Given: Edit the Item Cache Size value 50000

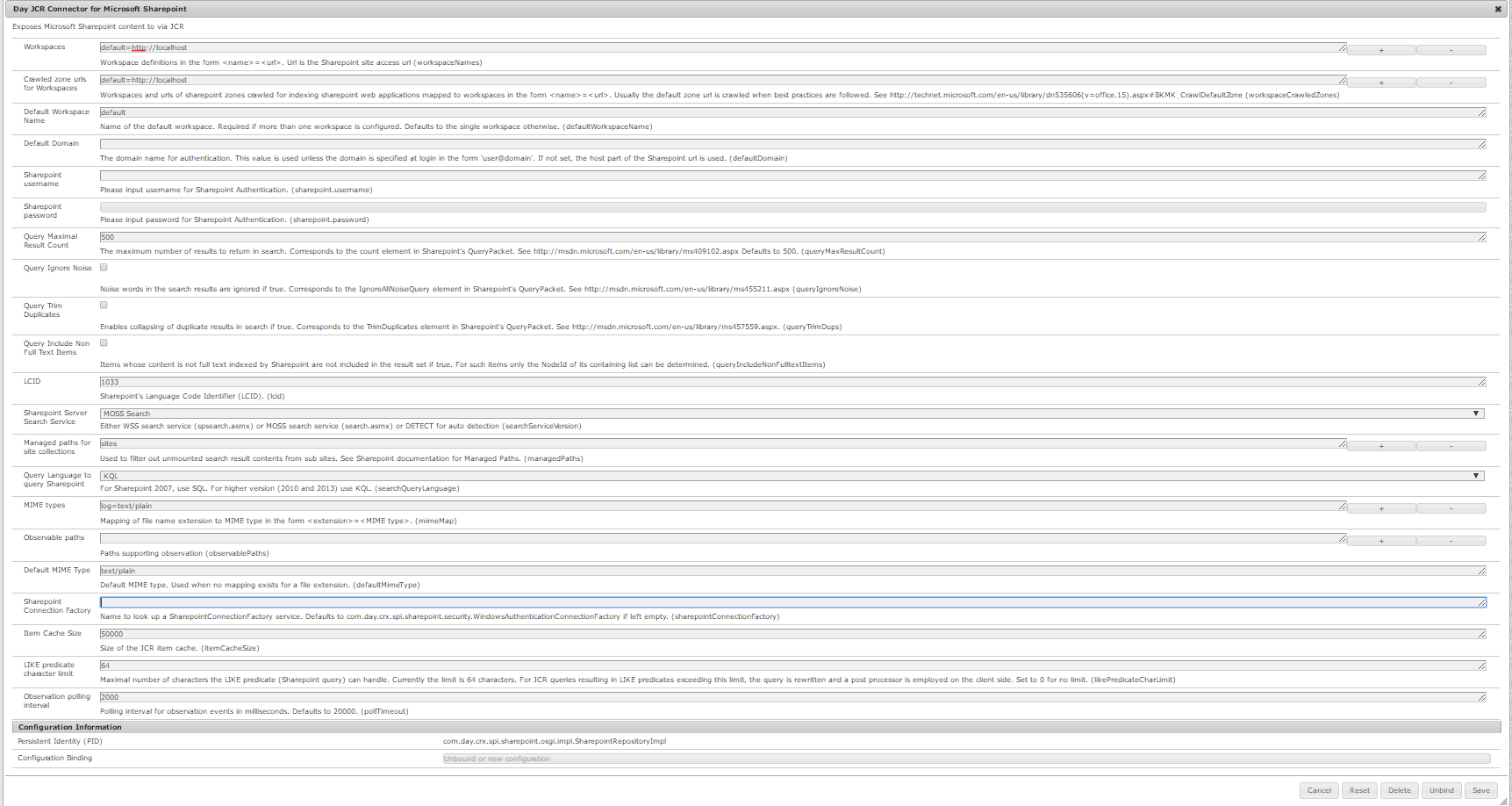Looking at the screenshot, I should 793,634.
